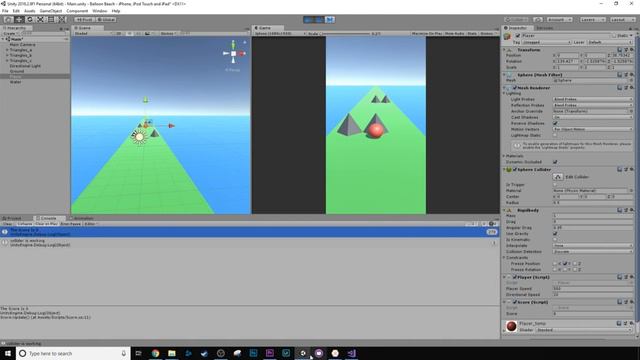Open the Component menu
Screen dimensions: 640x360
tap(77, 11)
